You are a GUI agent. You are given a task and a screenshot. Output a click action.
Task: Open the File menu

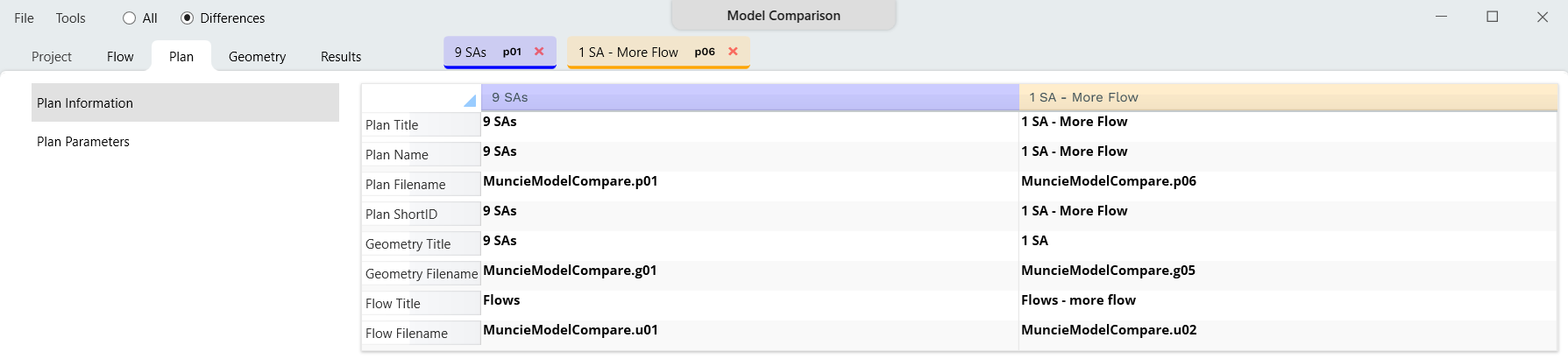point(25,18)
